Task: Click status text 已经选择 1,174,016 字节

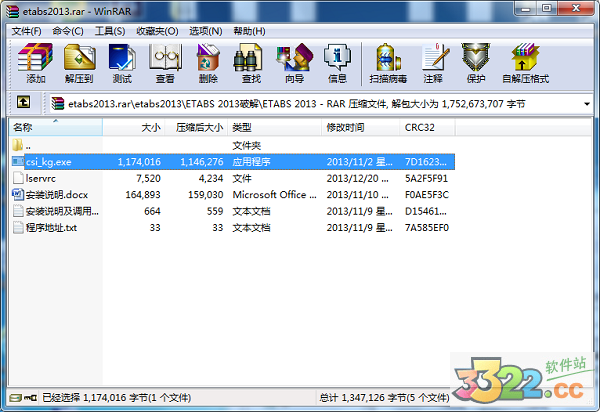Action: pos(116,398)
